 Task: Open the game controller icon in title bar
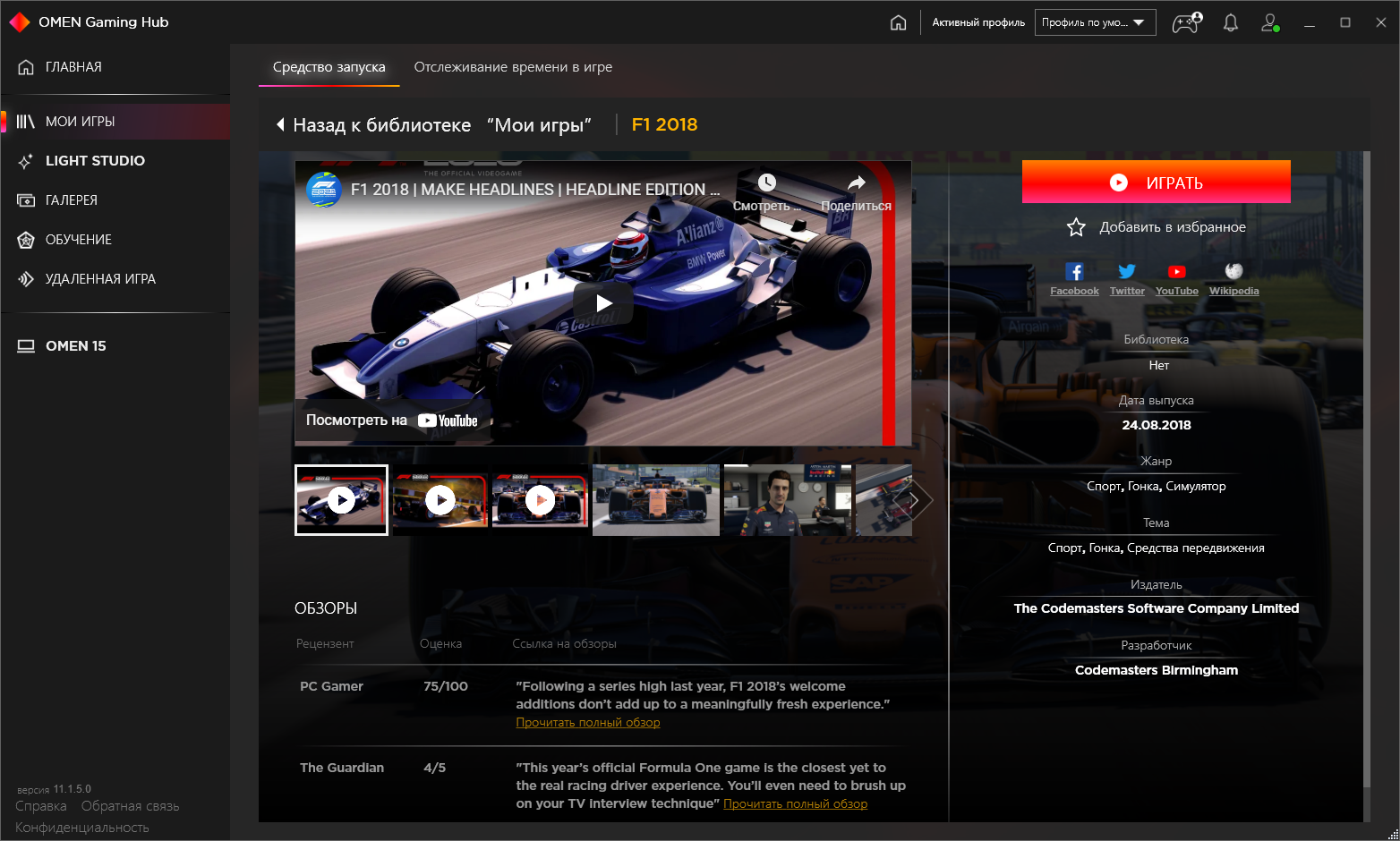(x=1187, y=22)
